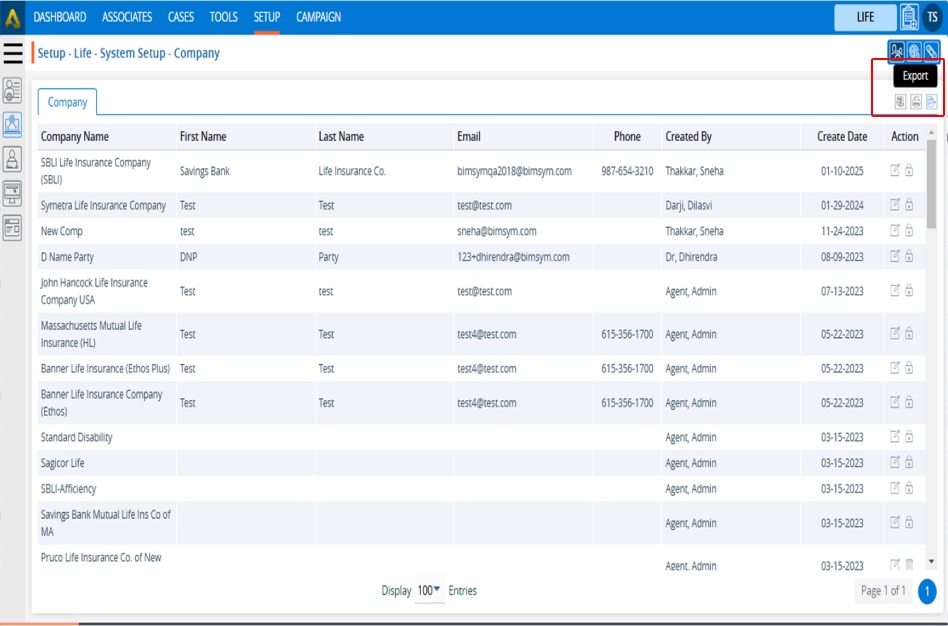Toggle the lock for Sagicor Life row
Viewport: 948px width, 626px height.
909,463
